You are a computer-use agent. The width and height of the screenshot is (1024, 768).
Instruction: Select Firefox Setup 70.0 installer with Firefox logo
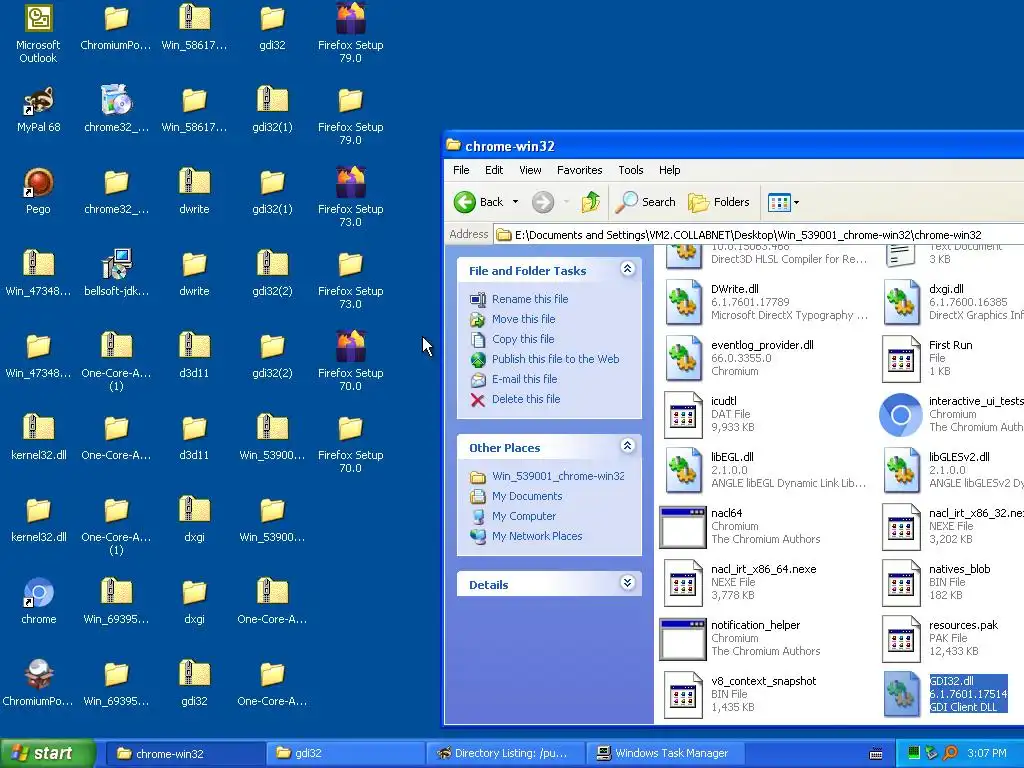(x=350, y=360)
